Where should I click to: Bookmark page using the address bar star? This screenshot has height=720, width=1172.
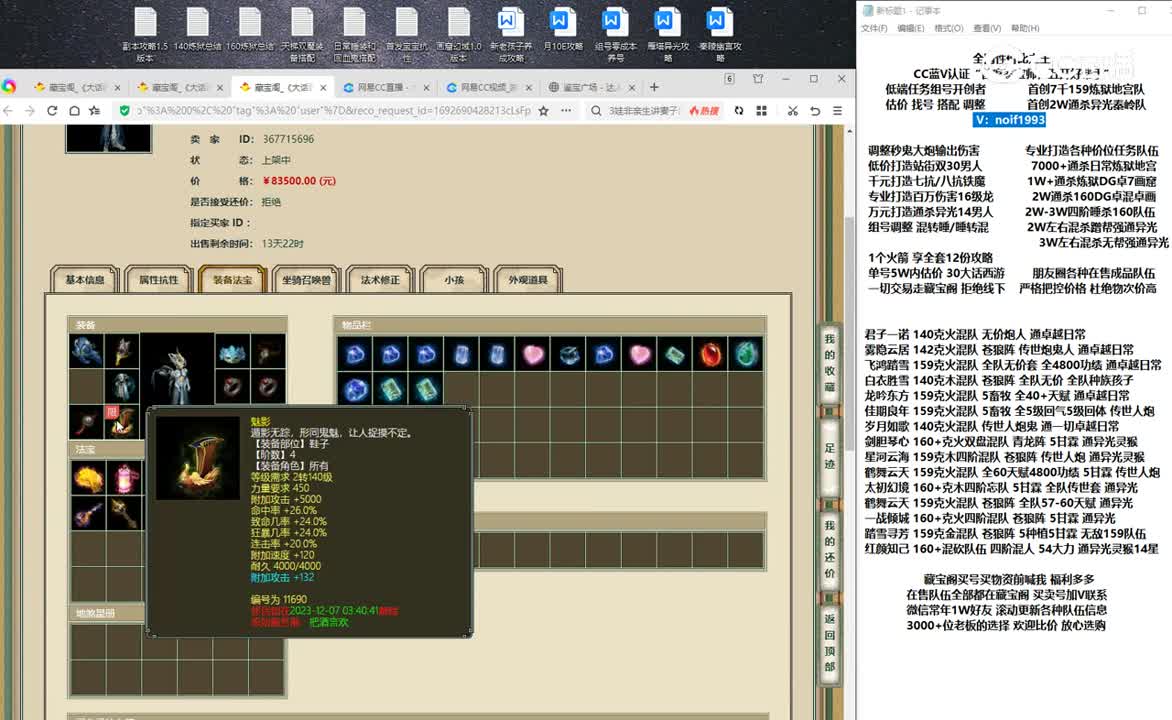click(543, 111)
